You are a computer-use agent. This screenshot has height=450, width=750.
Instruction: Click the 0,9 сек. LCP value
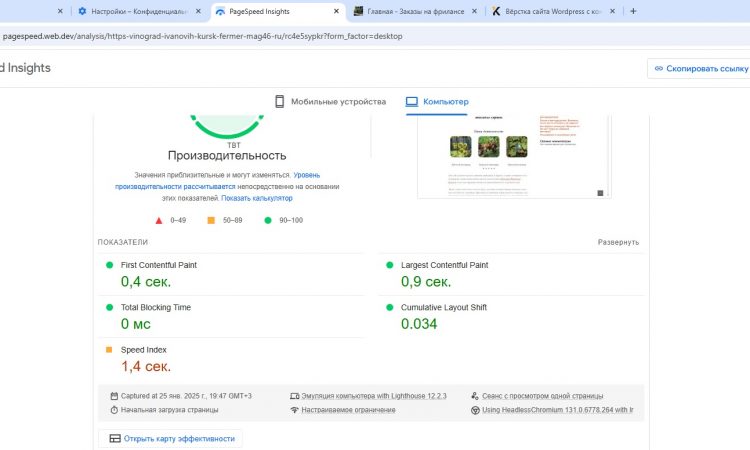point(426,282)
